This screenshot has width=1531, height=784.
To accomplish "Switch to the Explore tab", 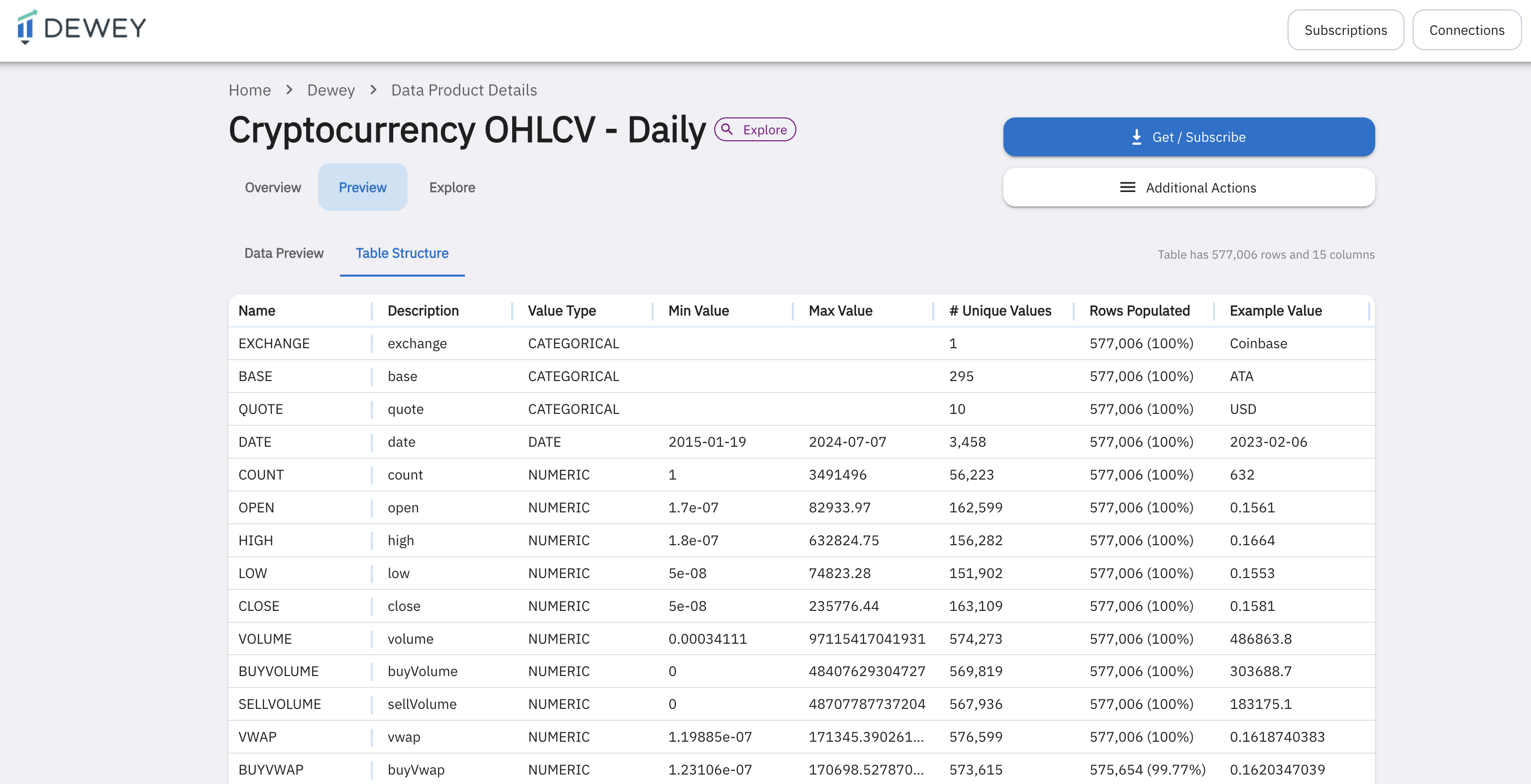I will pyautogui.click(x=452, y=188).
